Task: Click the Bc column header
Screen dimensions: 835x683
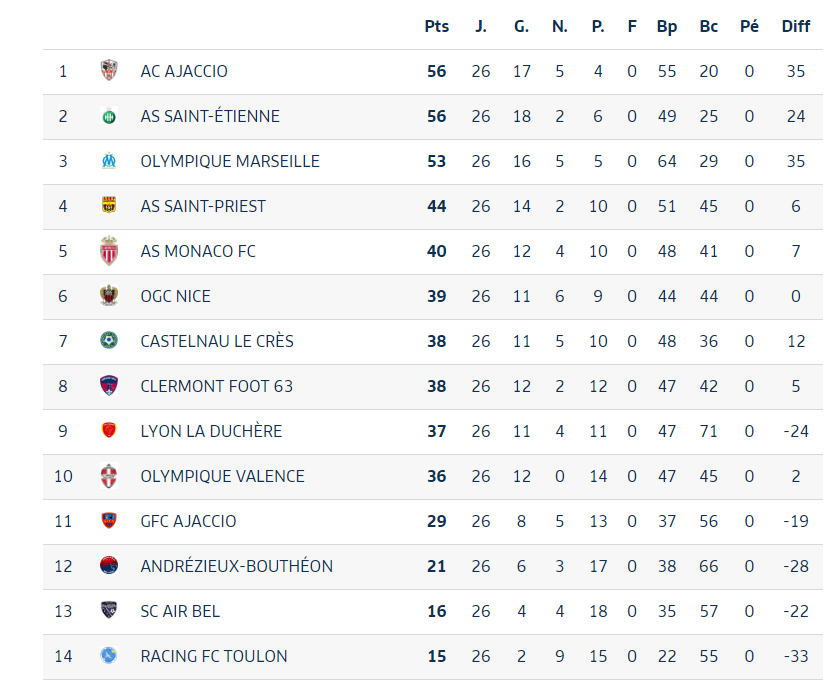Action: [x=709, y=26]
